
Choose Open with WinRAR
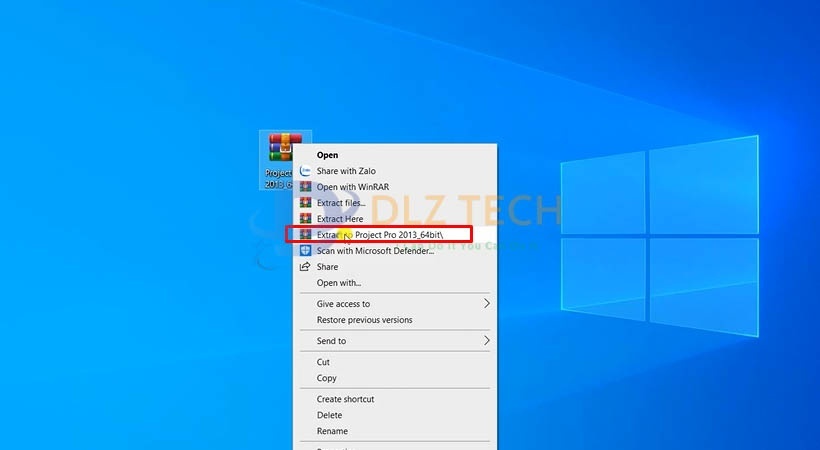pos(395,187)
